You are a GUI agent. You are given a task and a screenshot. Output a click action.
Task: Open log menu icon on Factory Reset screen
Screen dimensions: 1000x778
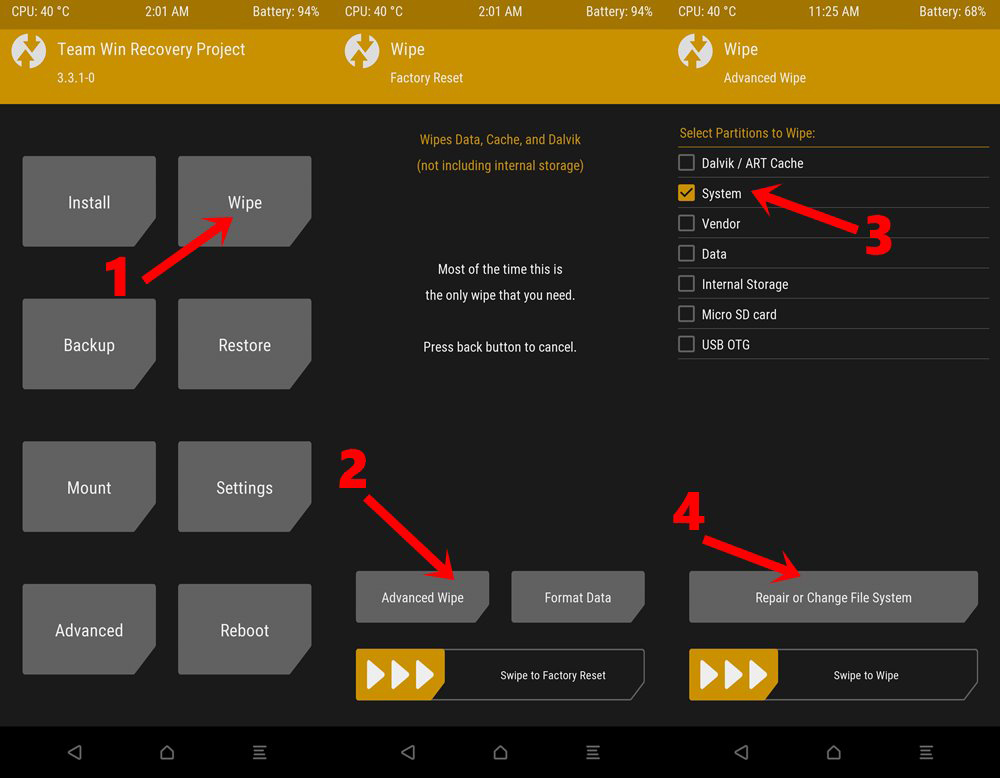(593, 752)
